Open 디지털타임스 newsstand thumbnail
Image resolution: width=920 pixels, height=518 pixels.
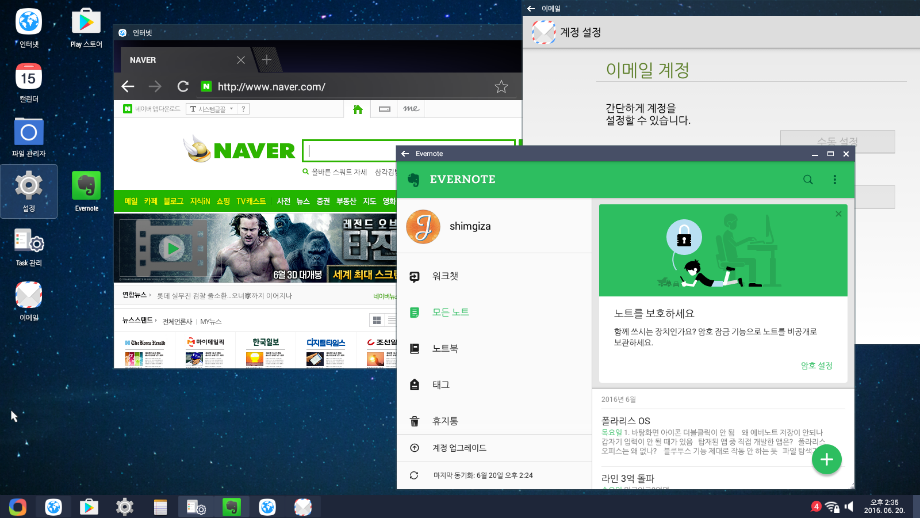tap(326, 352)
